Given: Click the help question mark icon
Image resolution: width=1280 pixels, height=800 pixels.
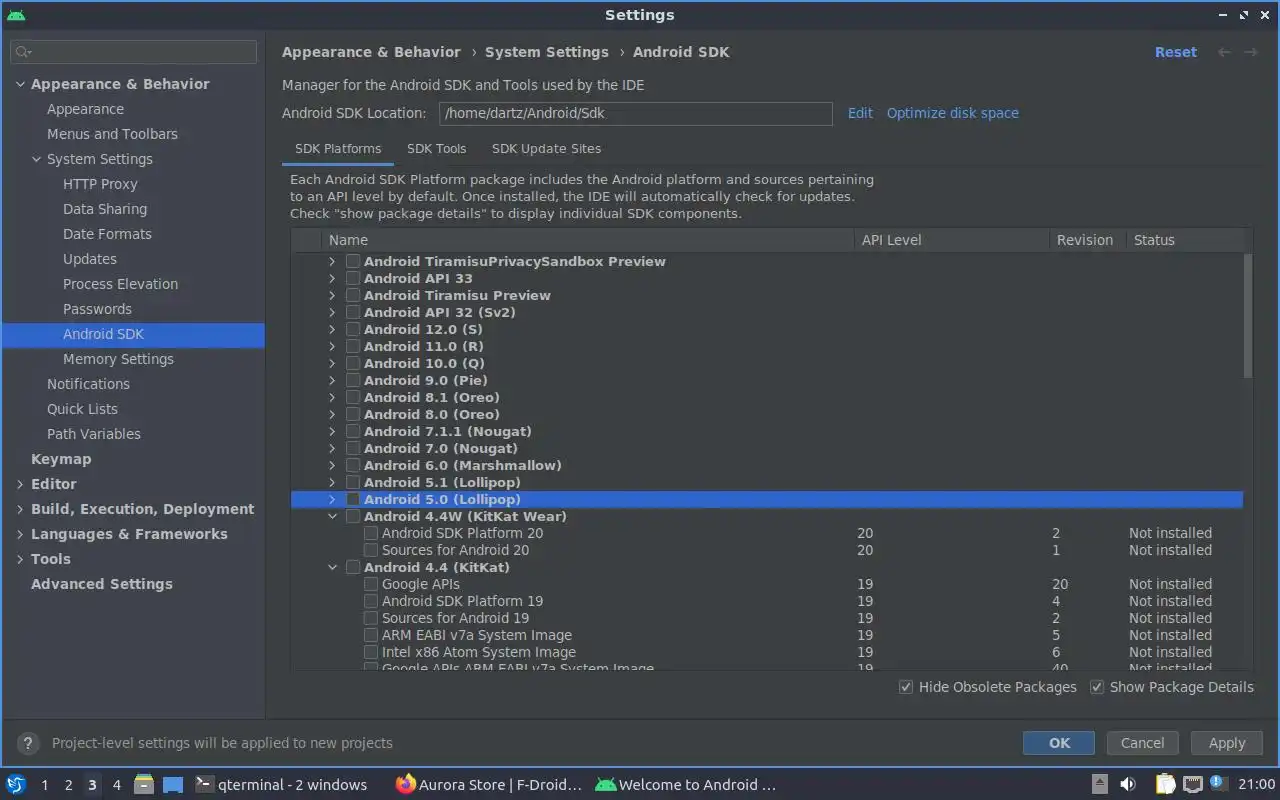Looking at the screenshot, I should (x=29, y=743).
